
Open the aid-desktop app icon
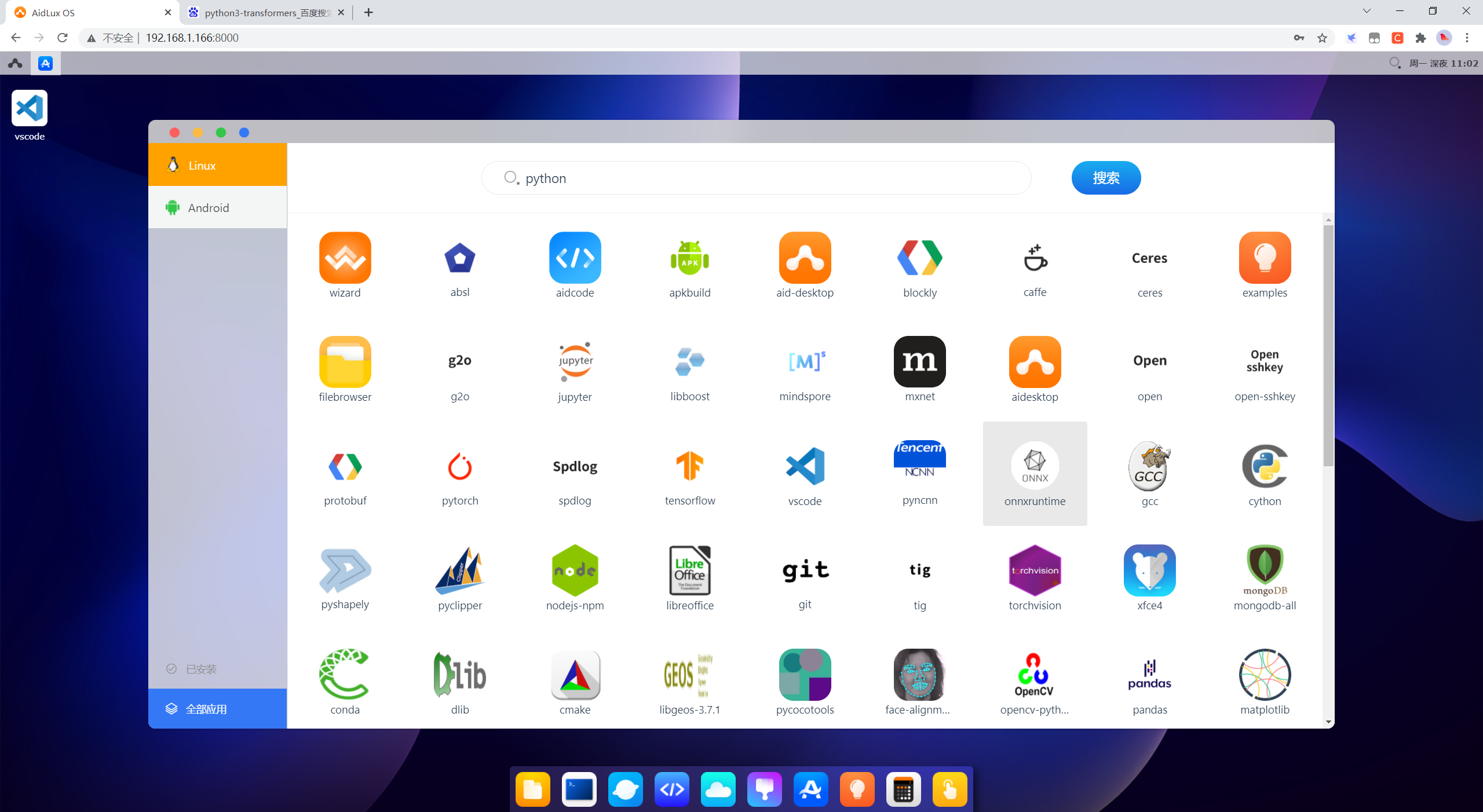click(x=805, y=258)
